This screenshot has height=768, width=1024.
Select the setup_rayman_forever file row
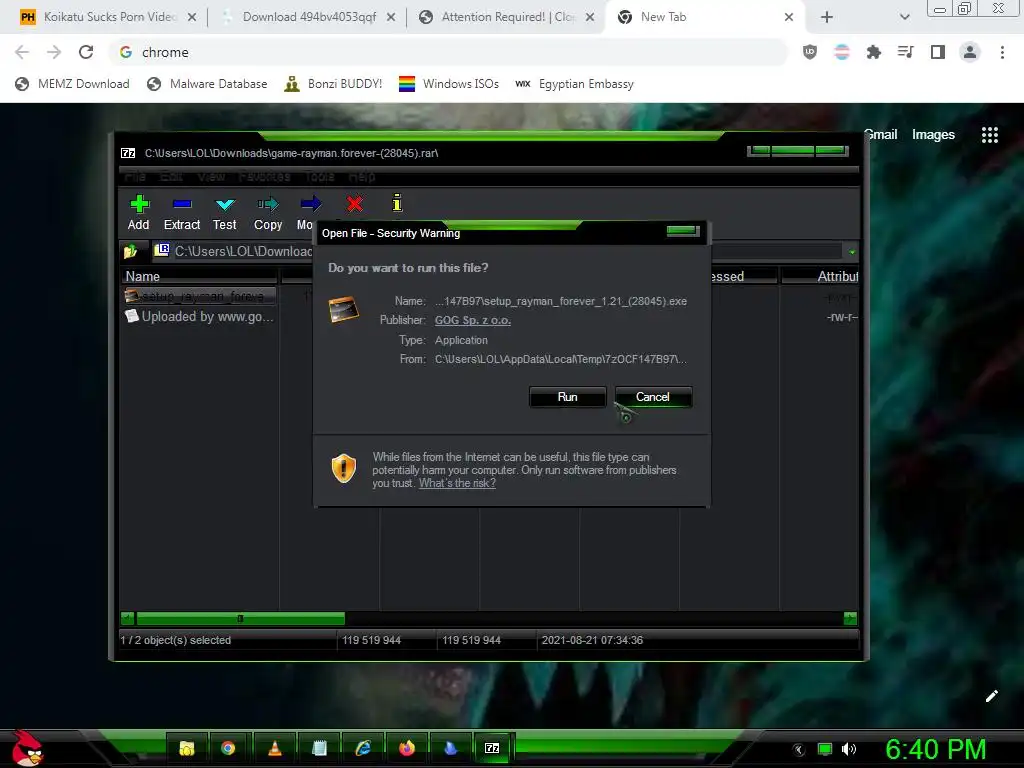[x=200, y=296]
